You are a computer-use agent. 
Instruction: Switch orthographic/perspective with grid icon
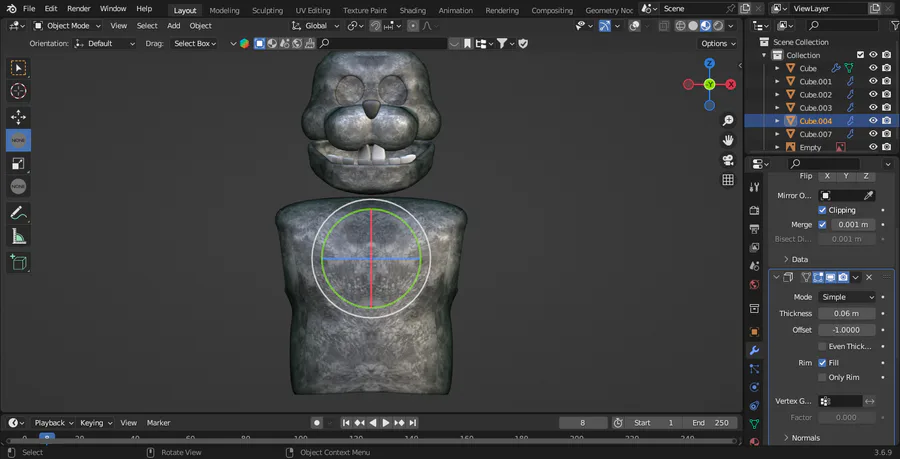pos(728,180)
